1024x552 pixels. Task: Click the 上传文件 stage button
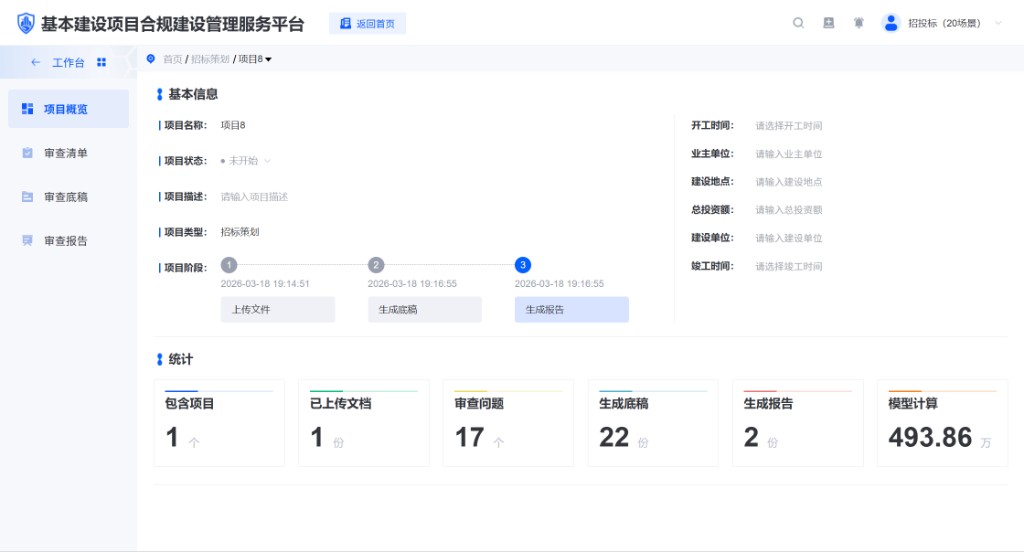coord(278,310)
